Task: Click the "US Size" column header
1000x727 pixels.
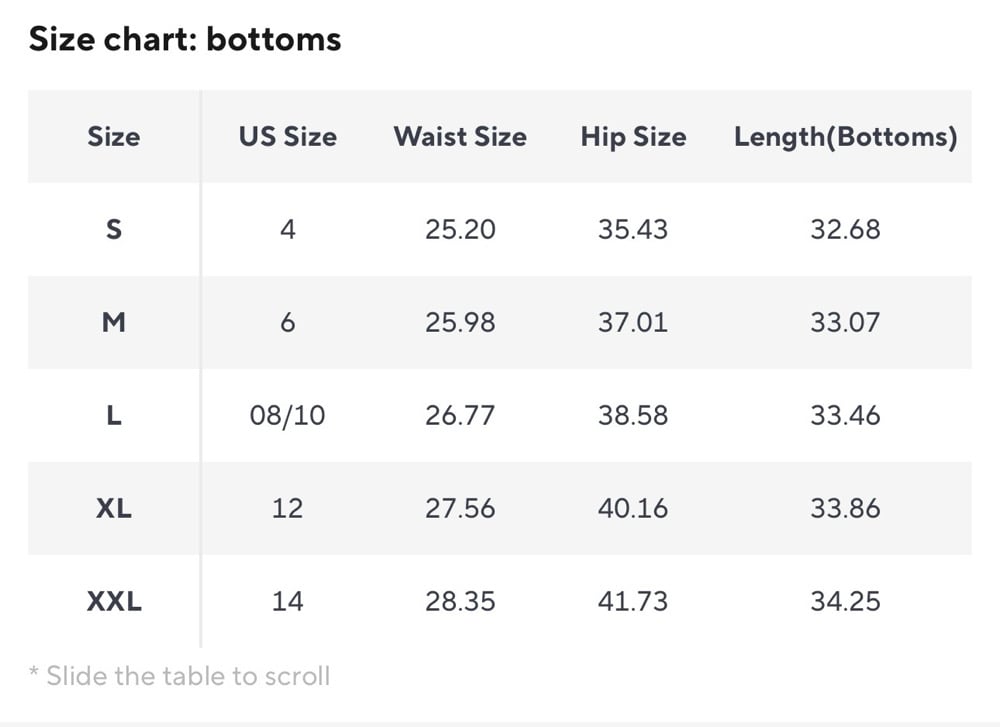Action: [x=287, y=136]
